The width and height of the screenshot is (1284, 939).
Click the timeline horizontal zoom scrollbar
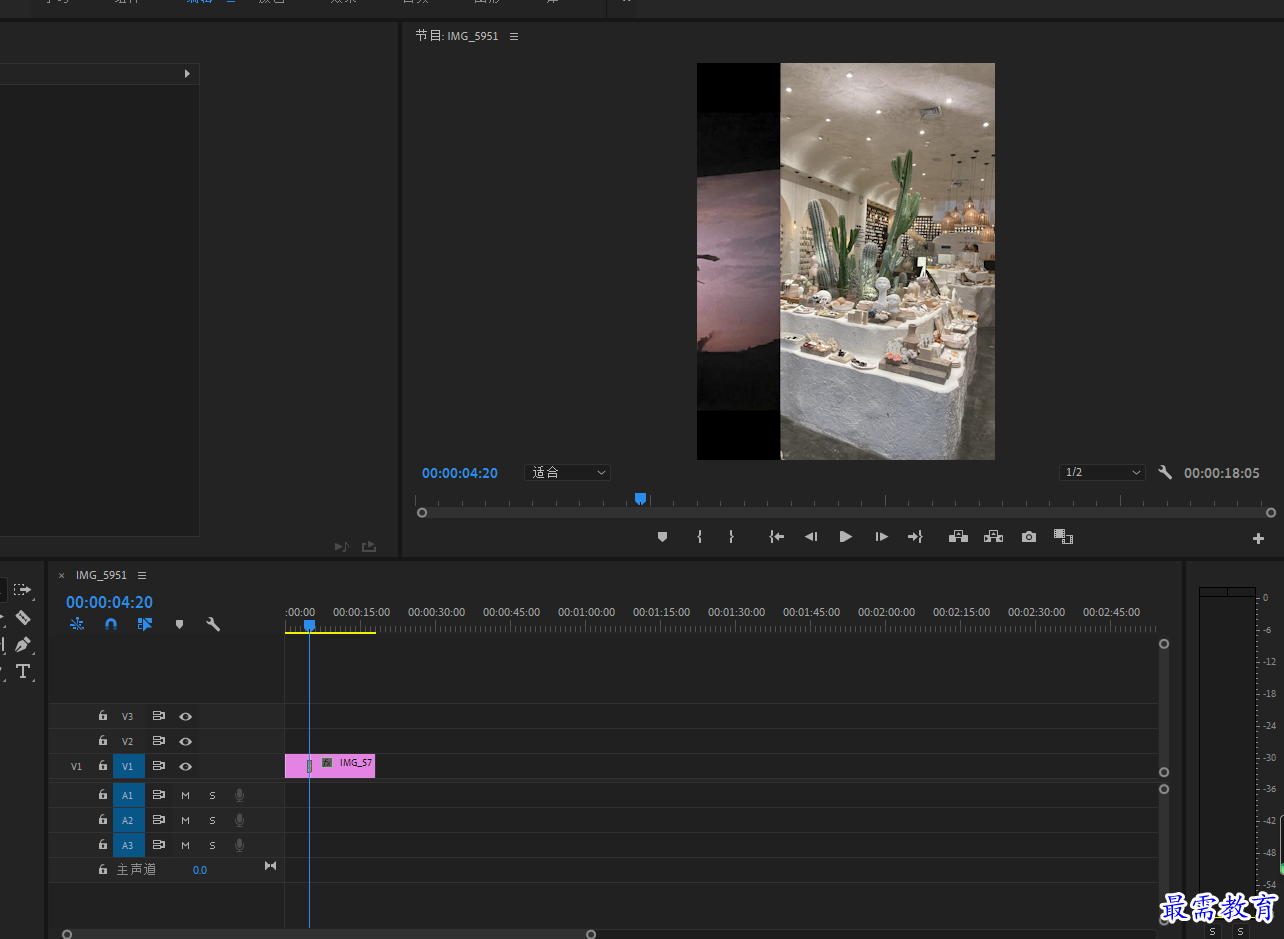point(329,934)
